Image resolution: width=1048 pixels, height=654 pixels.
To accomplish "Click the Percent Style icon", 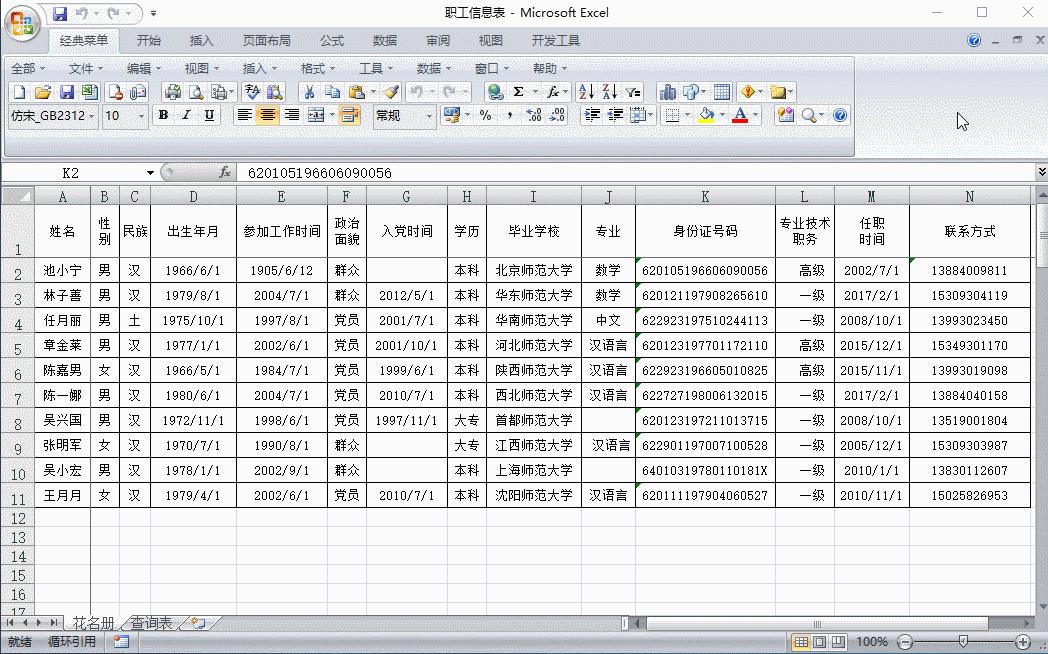I will (486, 116).
